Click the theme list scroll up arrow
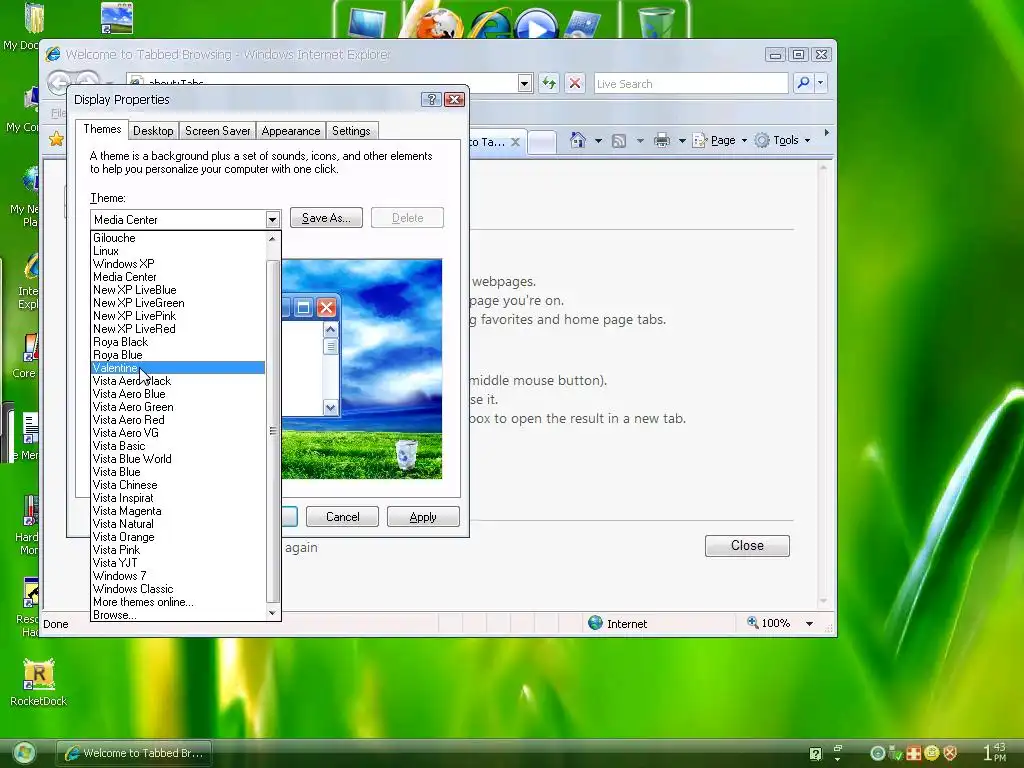Screen dimensions: 1024x768 272,238
